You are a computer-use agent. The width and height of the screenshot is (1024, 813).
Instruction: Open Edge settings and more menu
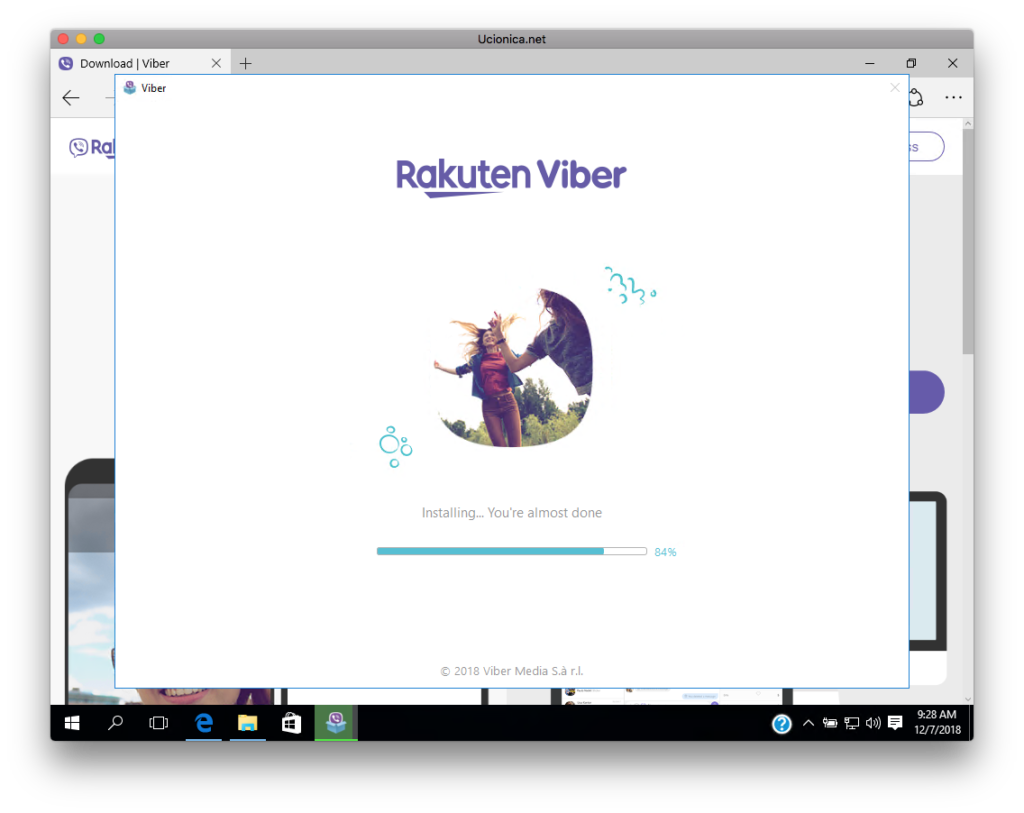(953, 97)
